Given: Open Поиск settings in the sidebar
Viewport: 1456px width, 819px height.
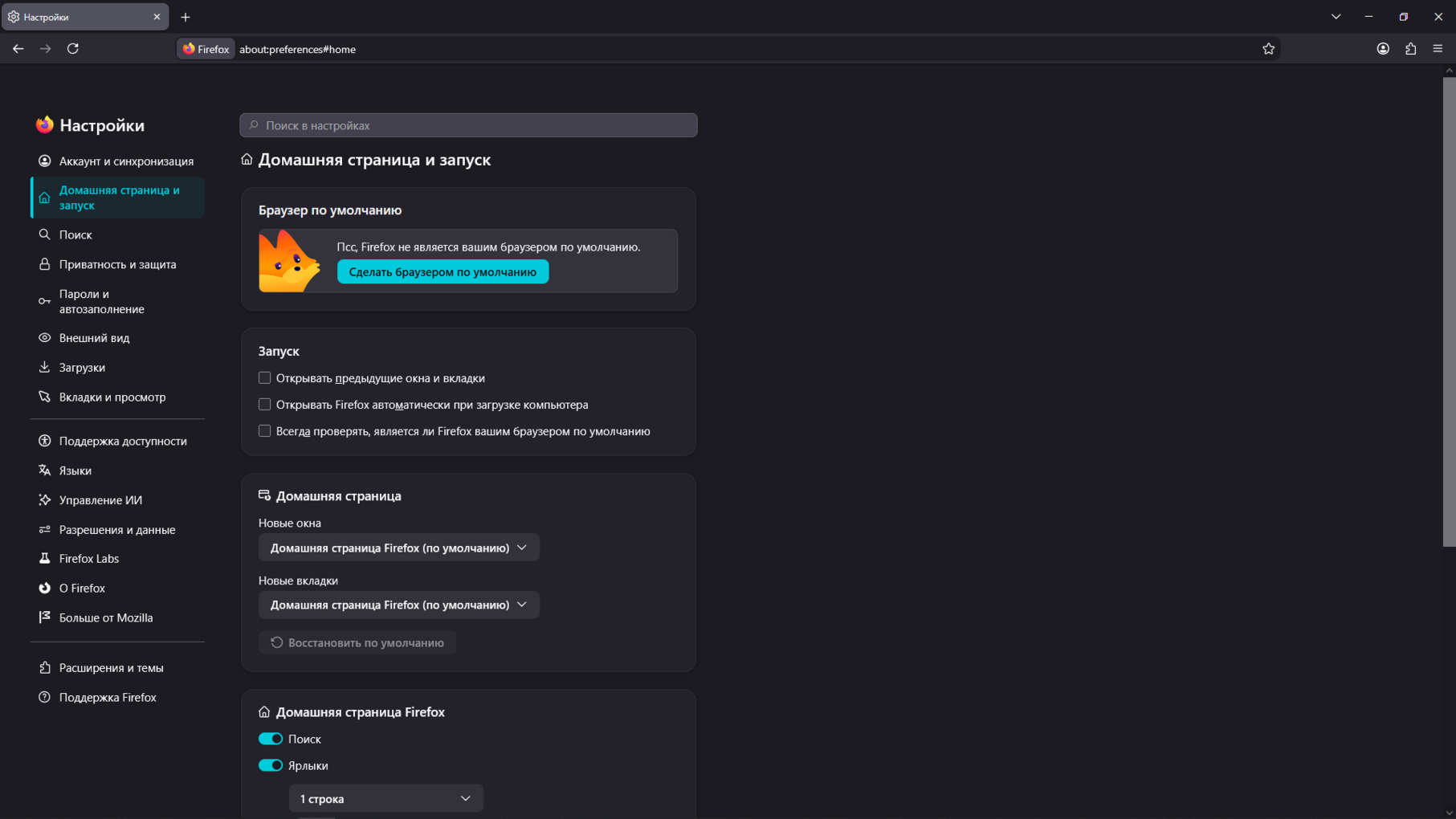Looking at the screenshot, I should [117, 234].
